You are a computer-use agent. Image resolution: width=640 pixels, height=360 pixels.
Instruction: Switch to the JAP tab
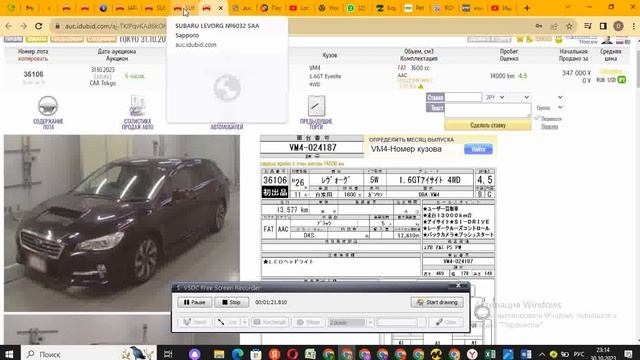(x=126, y=8)
